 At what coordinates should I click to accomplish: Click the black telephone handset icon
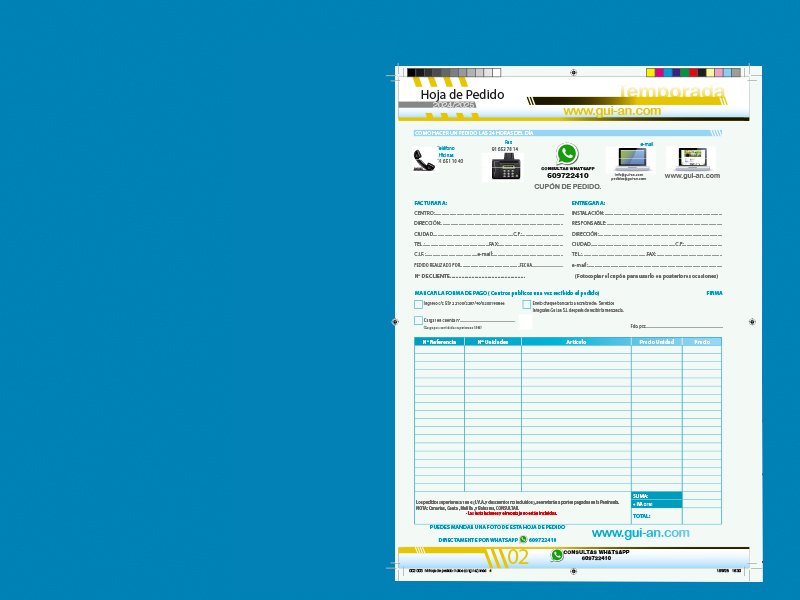[x=424, y=159]
